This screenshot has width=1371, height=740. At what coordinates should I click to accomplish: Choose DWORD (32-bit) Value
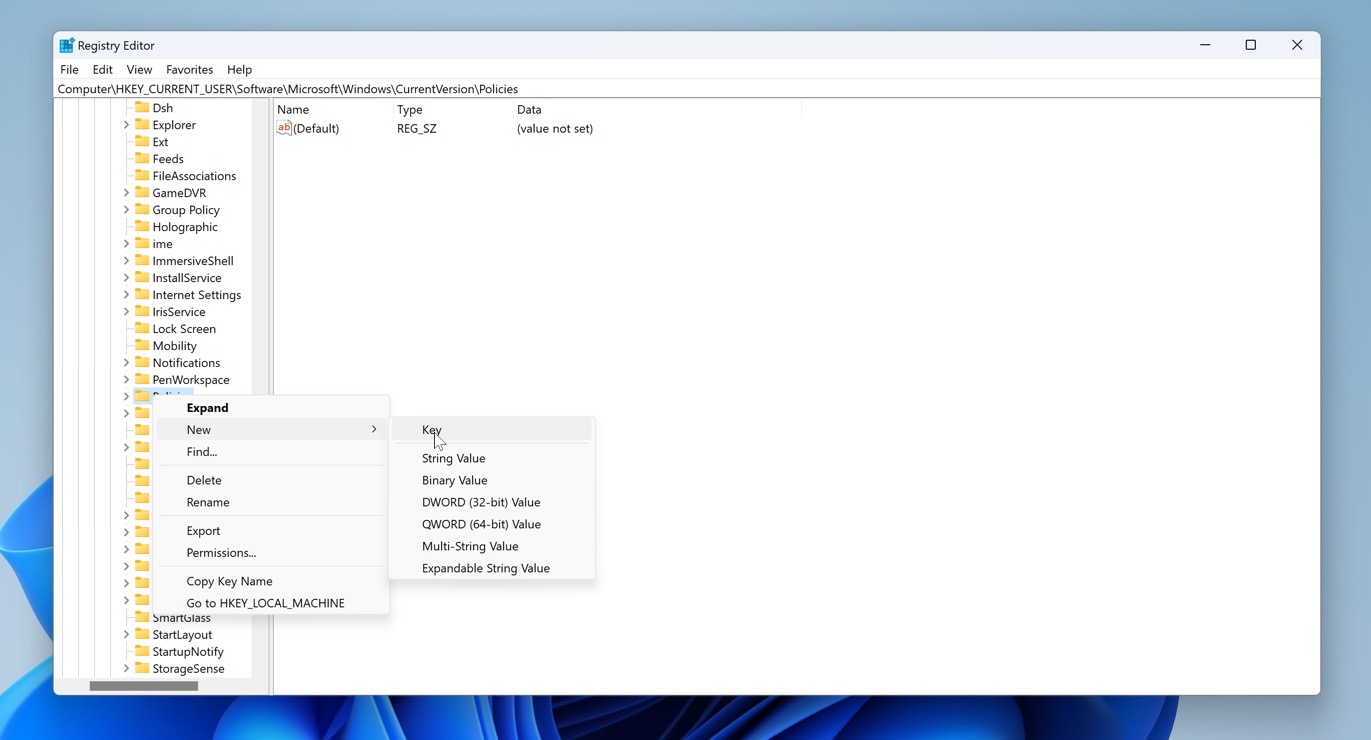(x=492, y=502)
